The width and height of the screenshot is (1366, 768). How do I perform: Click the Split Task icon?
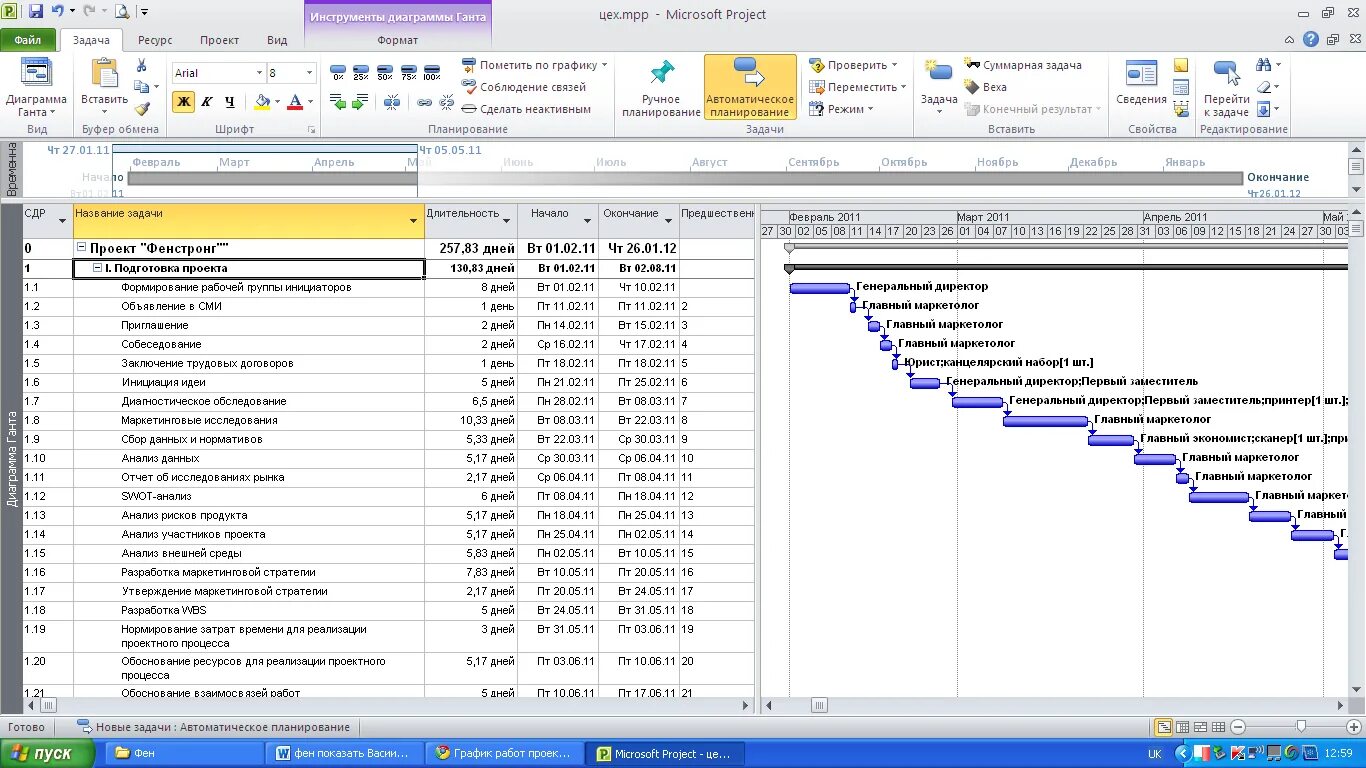coord(392,102)
